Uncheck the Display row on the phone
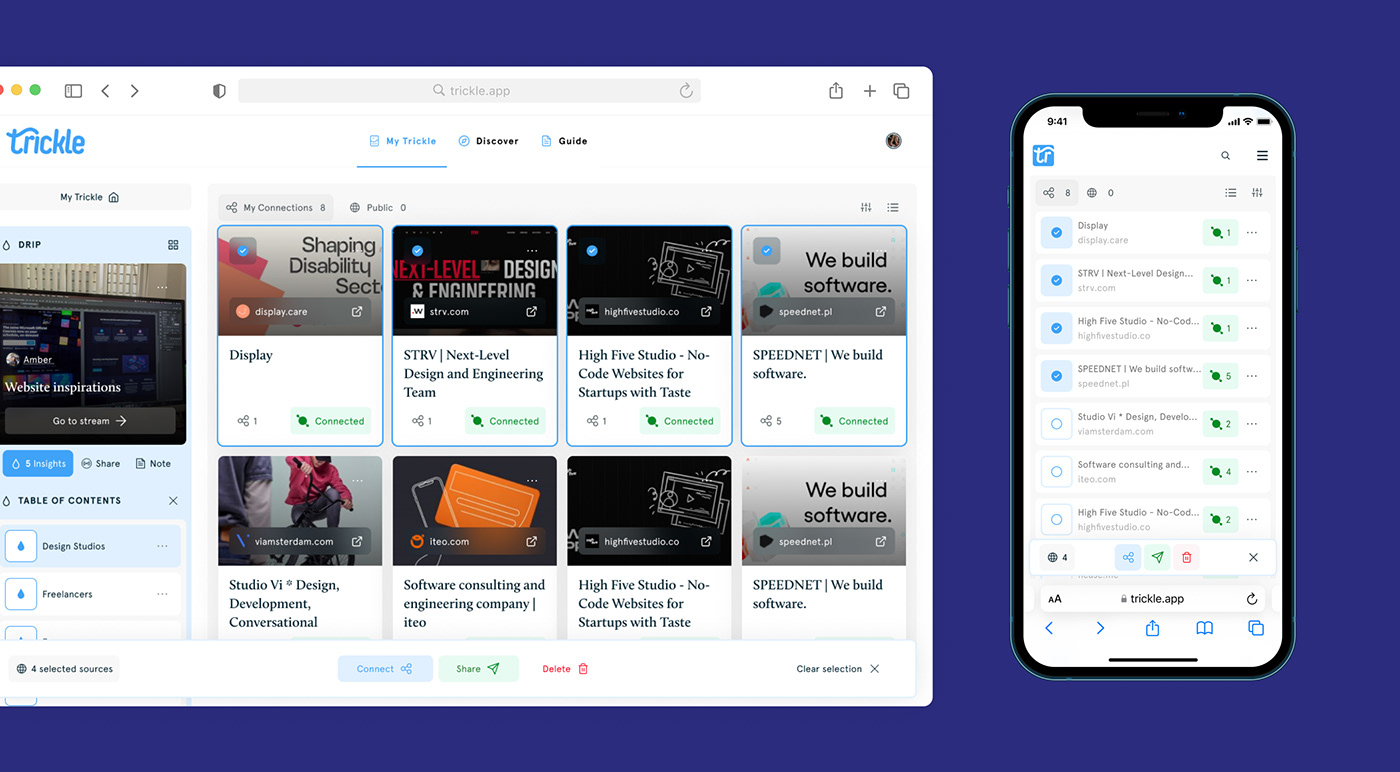Screen dimensions: 1400x772 coord(1057,233)
